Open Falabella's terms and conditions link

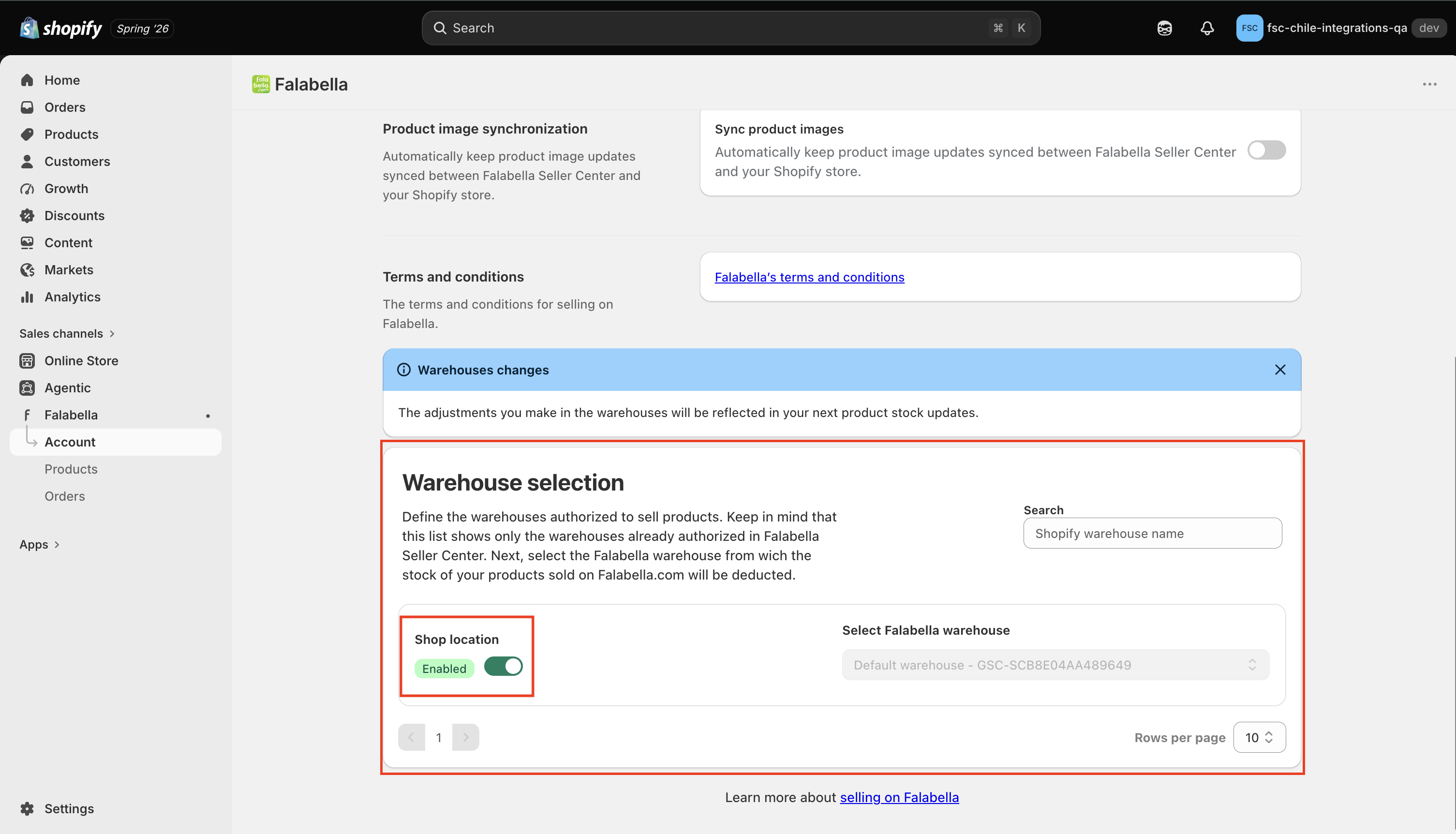(809, 277)
